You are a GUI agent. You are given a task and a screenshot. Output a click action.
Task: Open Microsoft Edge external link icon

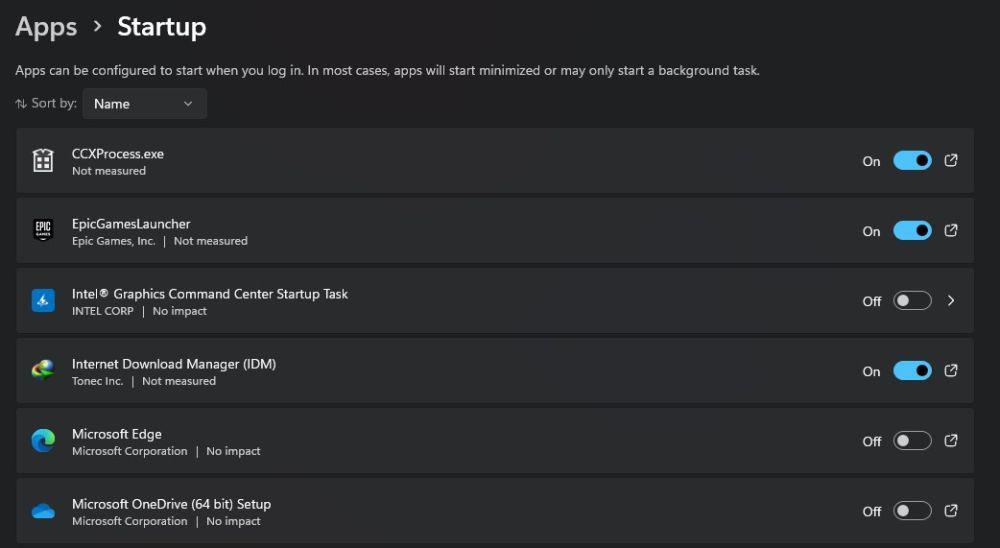tap(951, 440)
